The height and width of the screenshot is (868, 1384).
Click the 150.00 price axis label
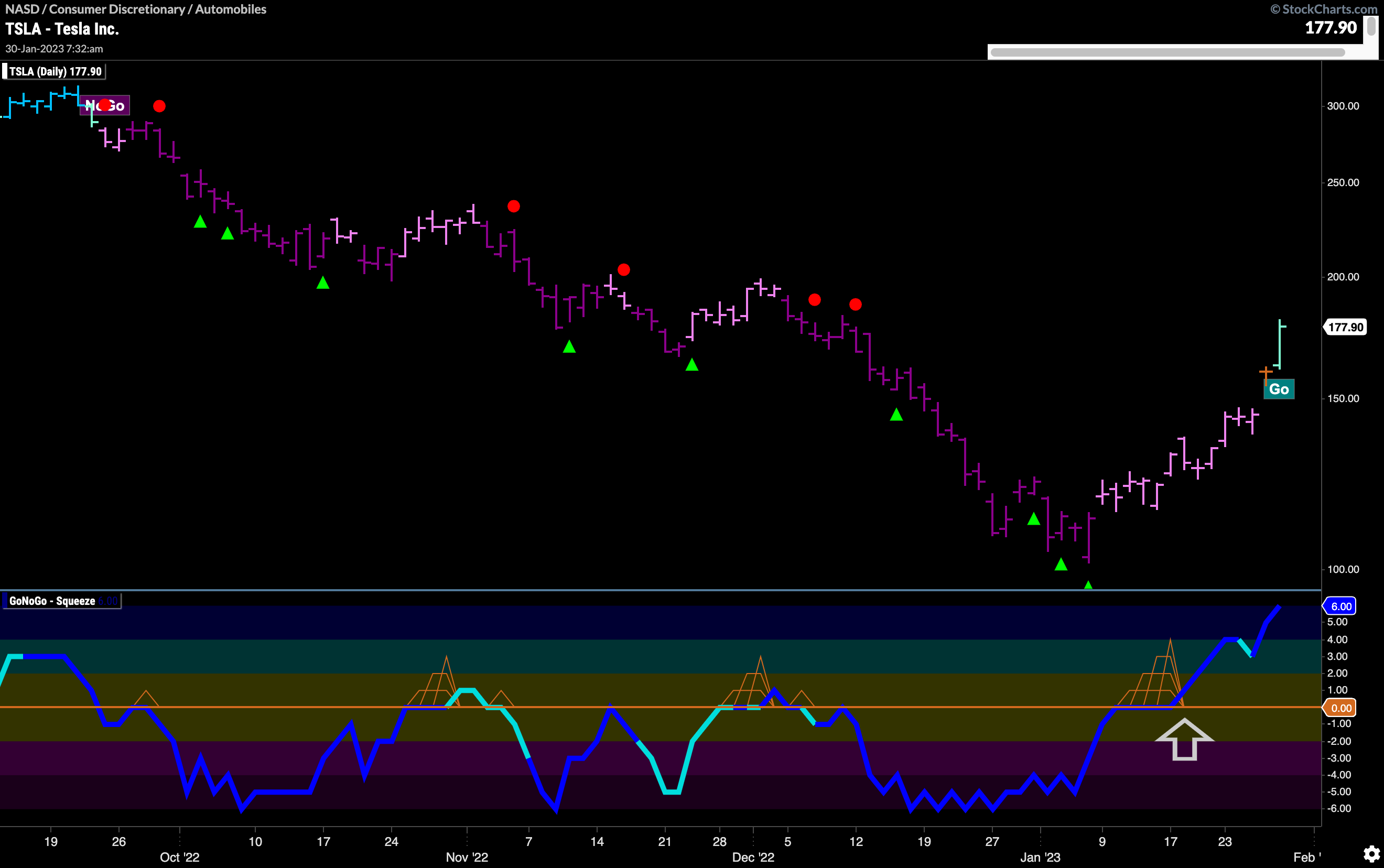(x=1343, y=398)
